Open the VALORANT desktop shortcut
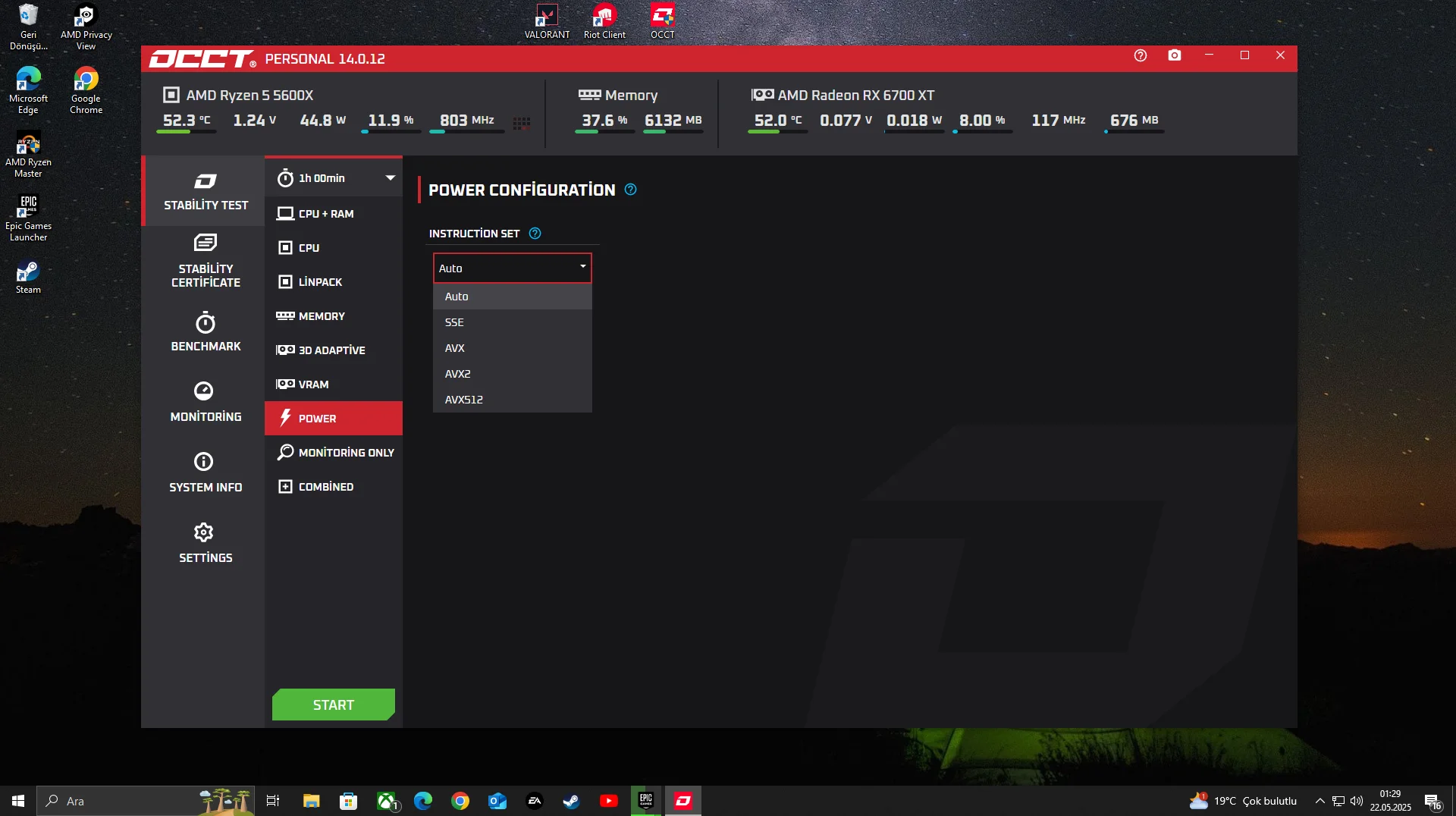This screenshot has width=1456, height=816. coord(547,21)
